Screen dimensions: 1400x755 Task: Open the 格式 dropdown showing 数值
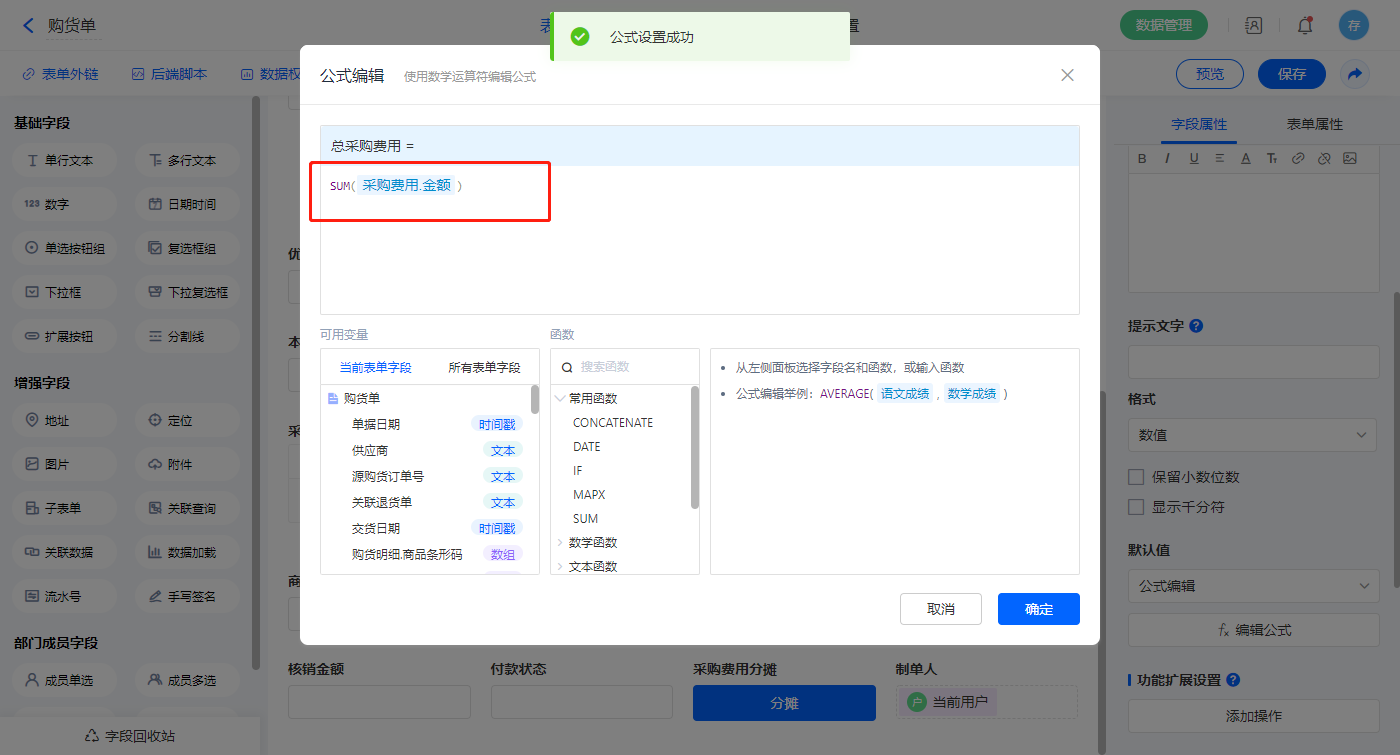[x=1252, y=435]
